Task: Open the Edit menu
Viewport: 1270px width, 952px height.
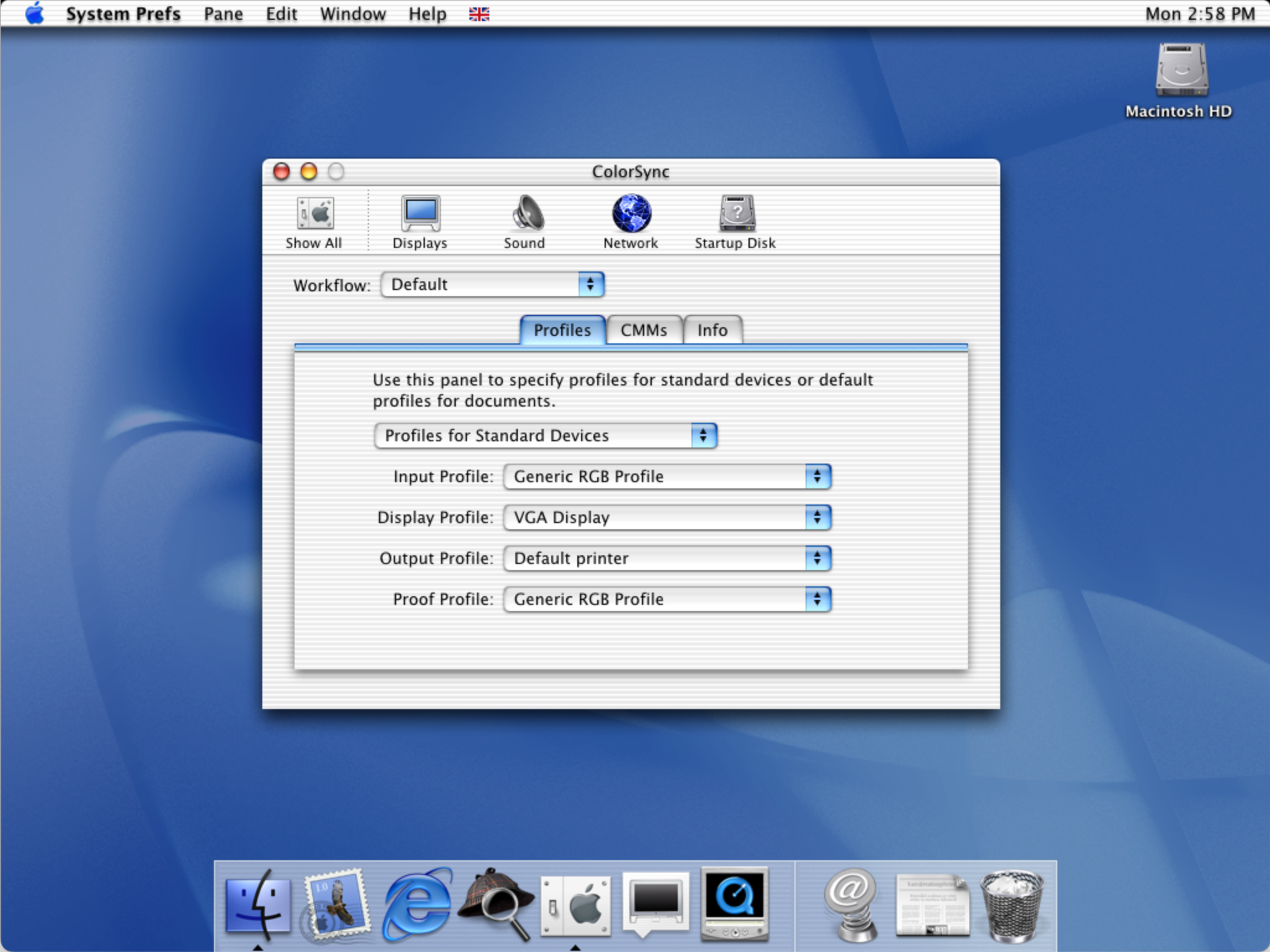Action: pyautogui.click(x=282, y=14)
